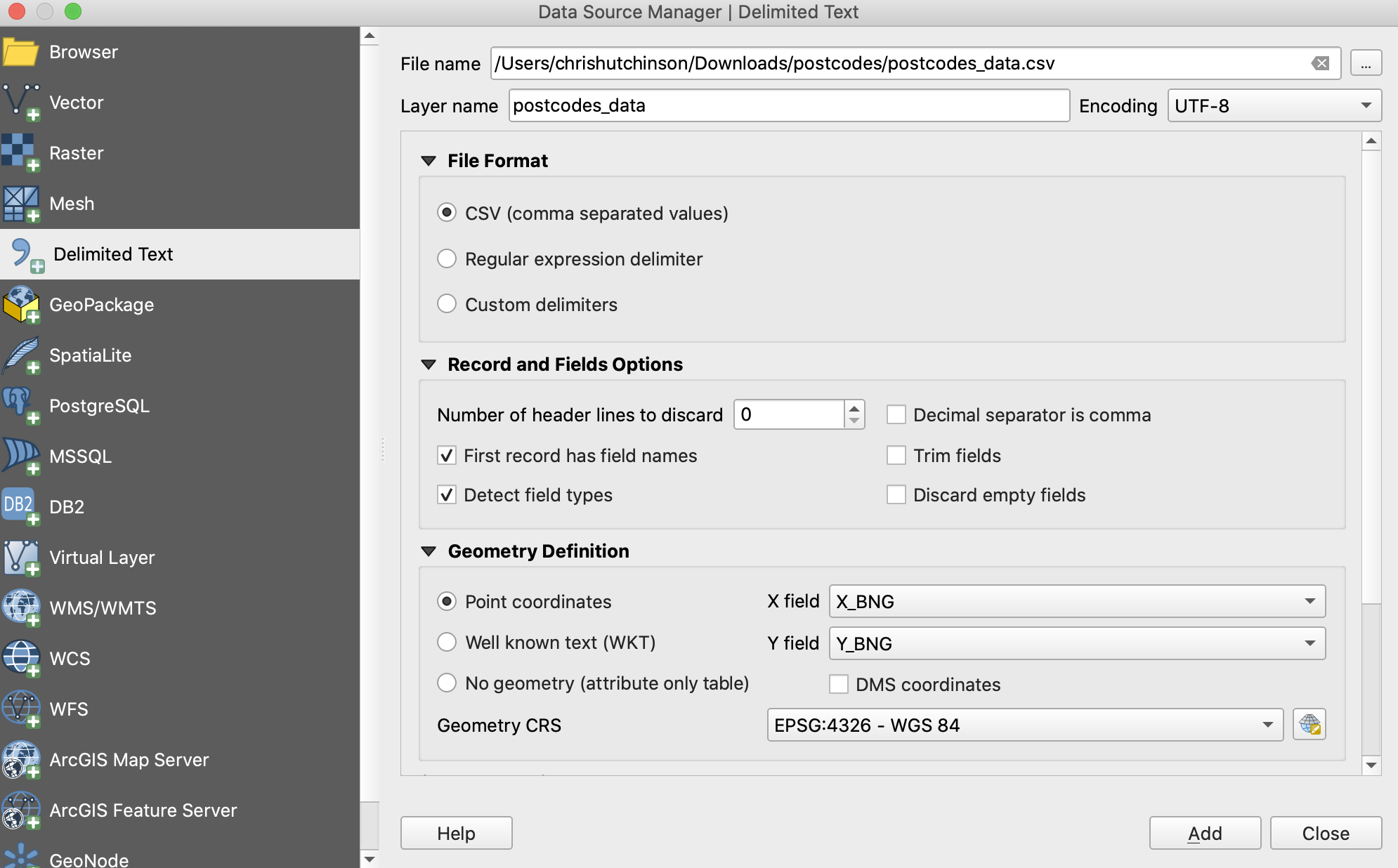Open the Geometry CRS dropdown
Screen dimensions: 1398x868
pyautogui.click(x=1024, y=725)
